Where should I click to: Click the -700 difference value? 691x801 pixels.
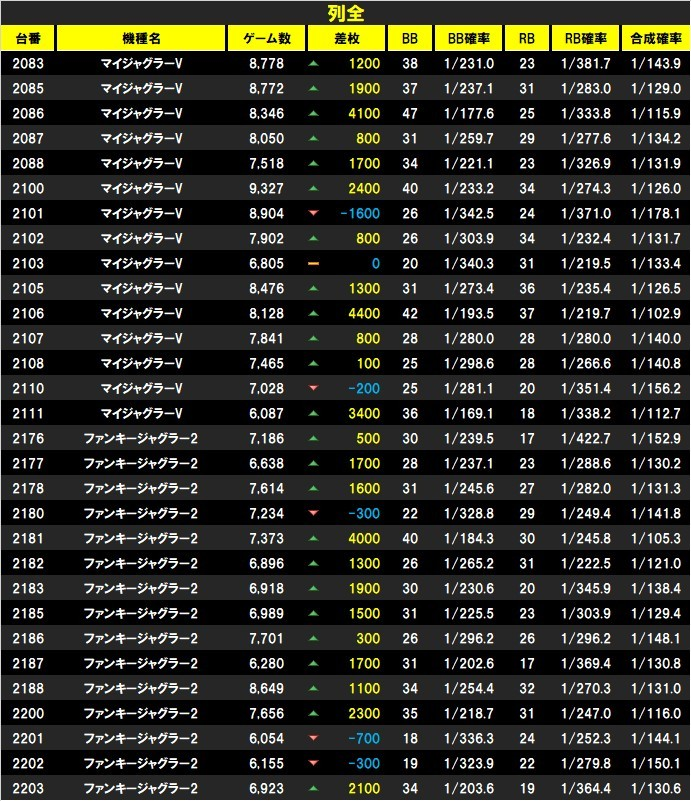pos(364,738)
